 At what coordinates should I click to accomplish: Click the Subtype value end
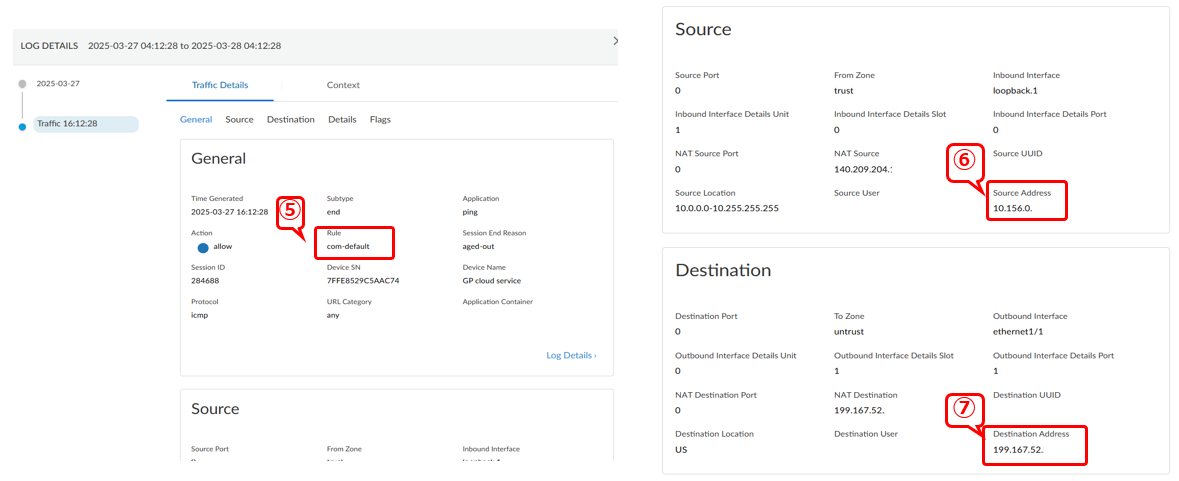tap(333, 212)
